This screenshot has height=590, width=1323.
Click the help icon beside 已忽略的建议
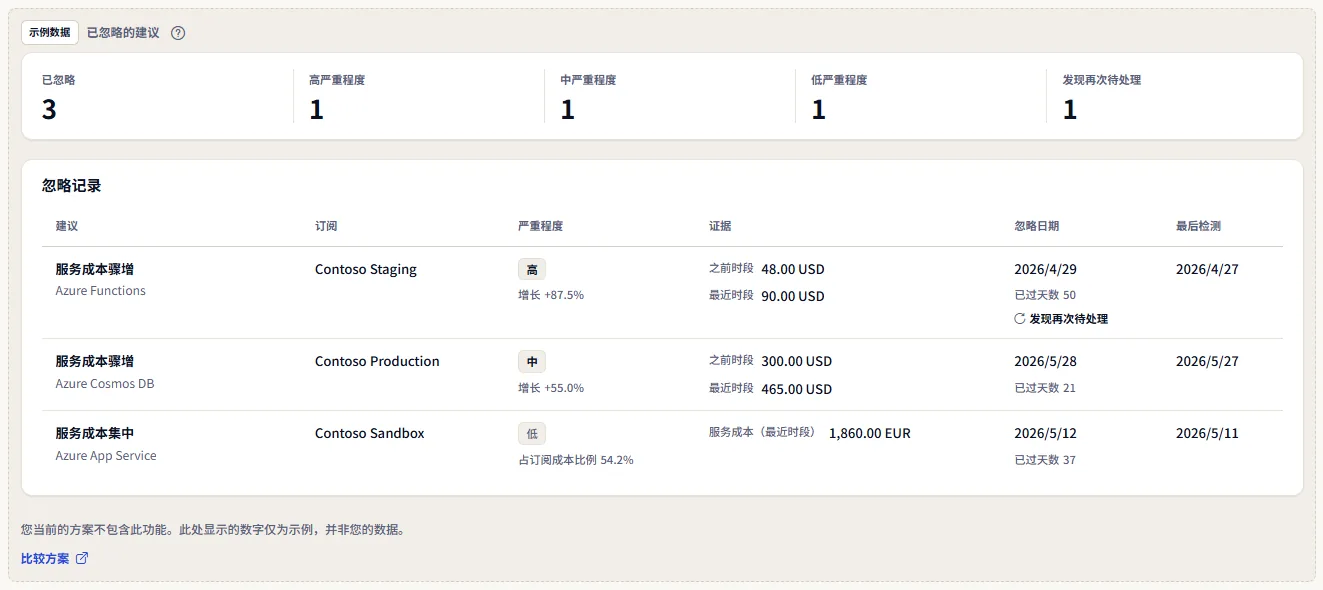pos(178,33)
